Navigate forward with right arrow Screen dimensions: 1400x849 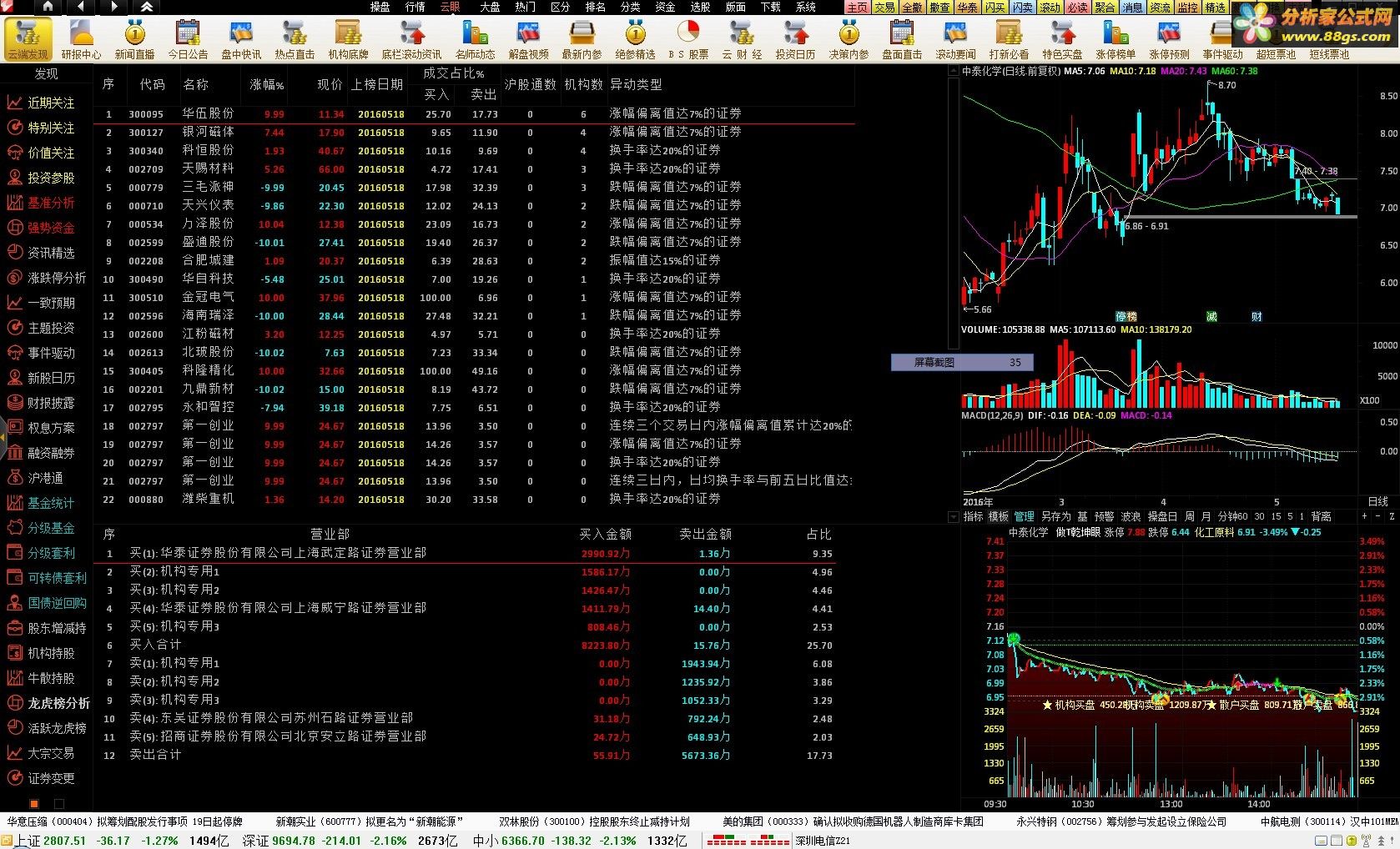coord(114,7)
